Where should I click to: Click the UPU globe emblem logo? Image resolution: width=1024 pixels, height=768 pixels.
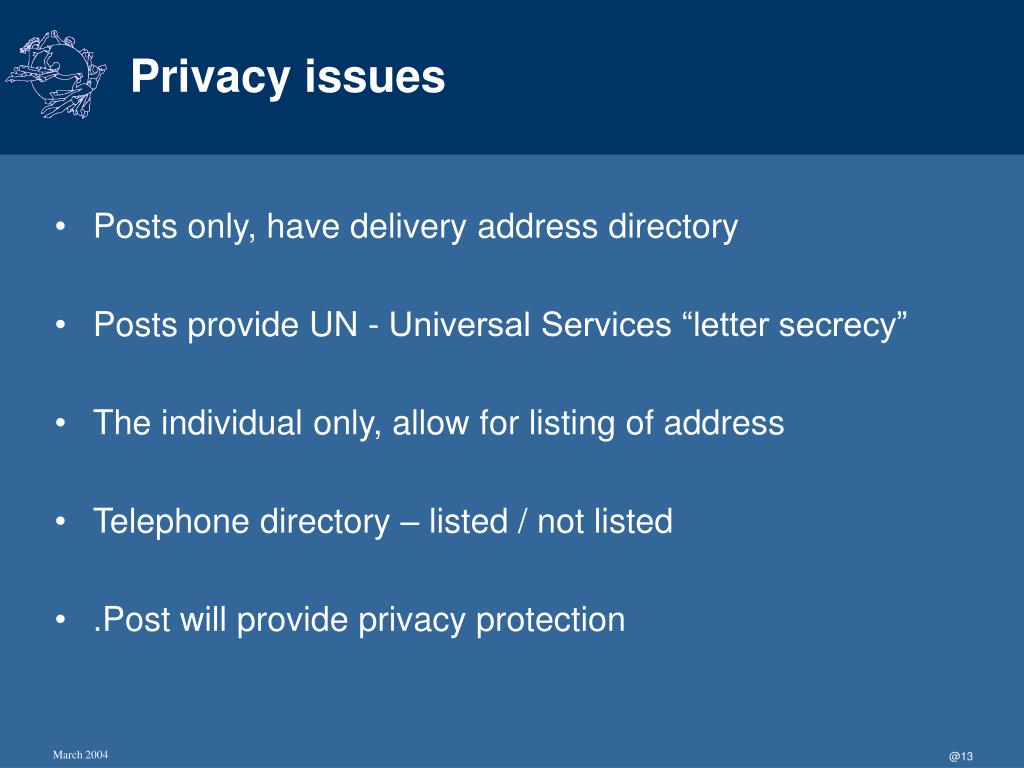(x=56, y=74)
